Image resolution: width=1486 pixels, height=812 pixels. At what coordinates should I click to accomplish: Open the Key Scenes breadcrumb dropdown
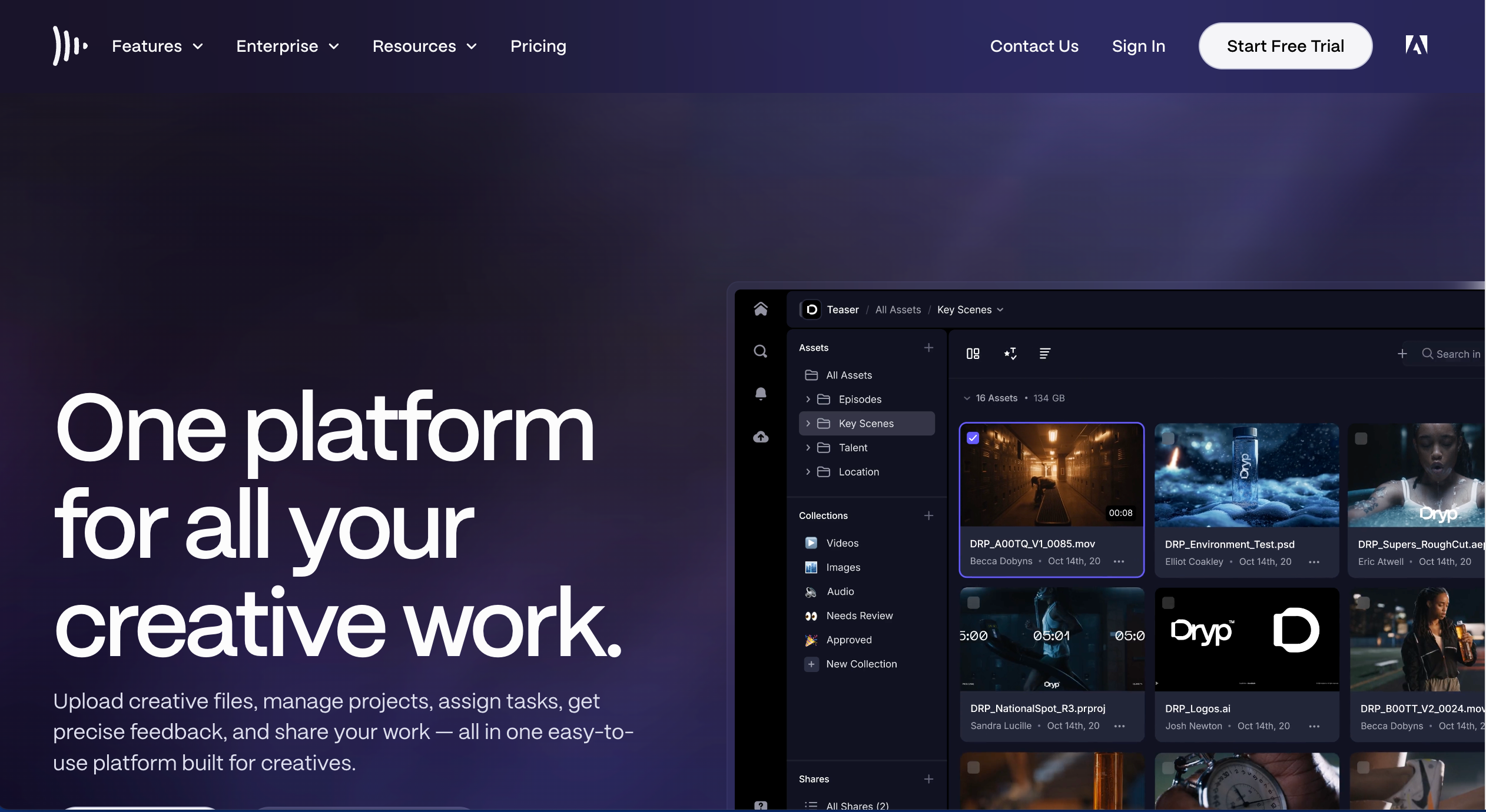tap(970, 310)
